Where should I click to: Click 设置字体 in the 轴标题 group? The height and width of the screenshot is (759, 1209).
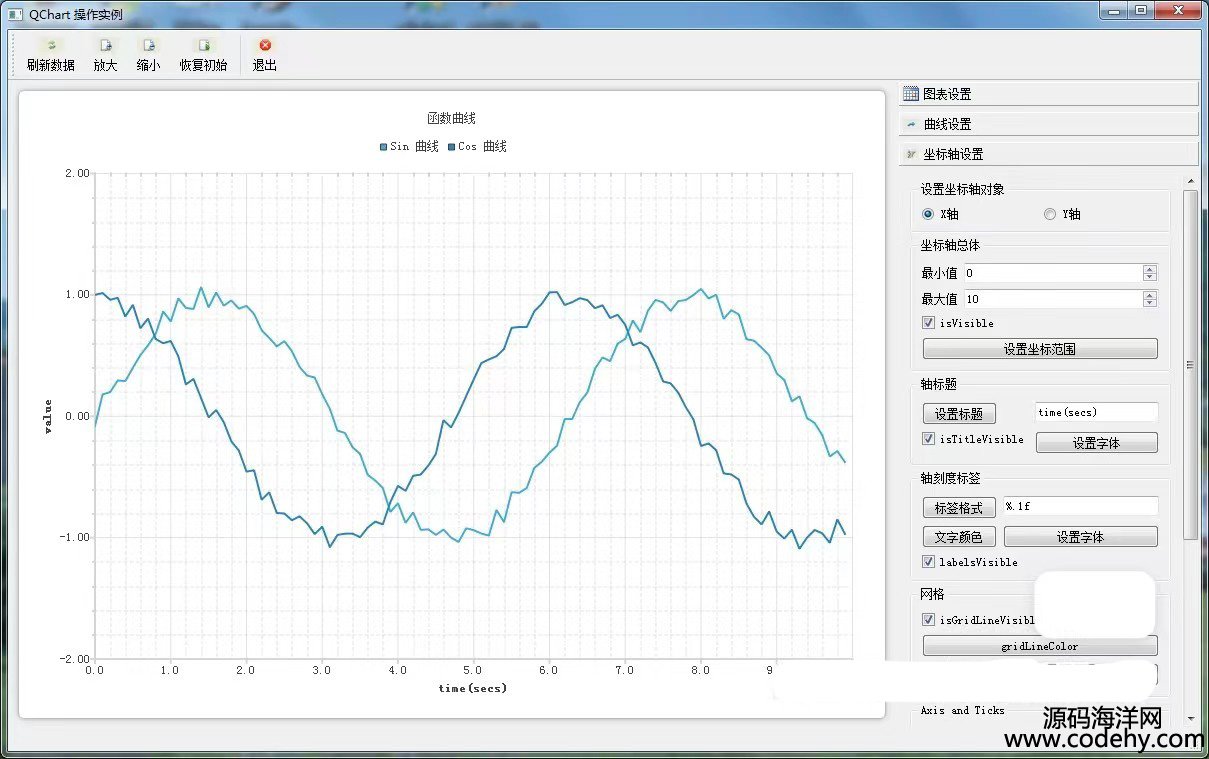pos(1097,442)
